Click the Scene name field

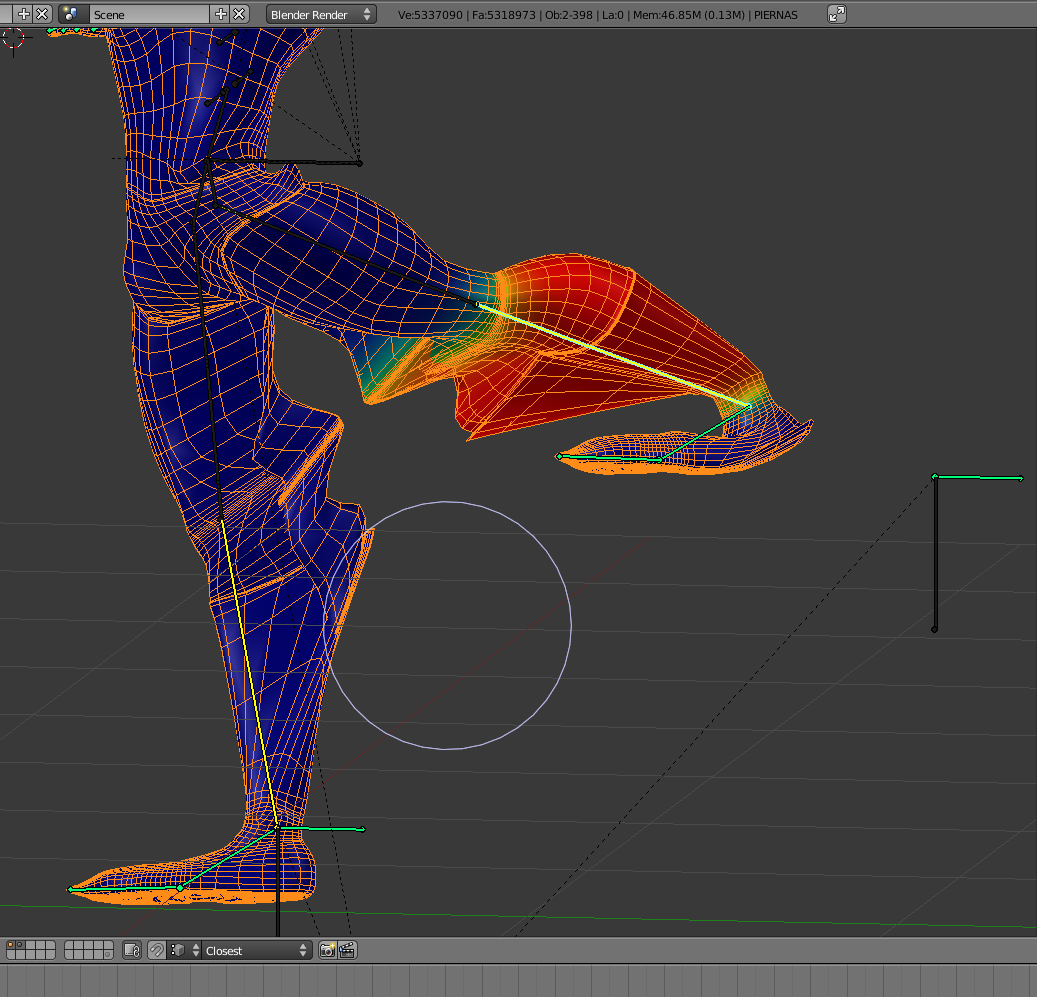click(148, 14)
